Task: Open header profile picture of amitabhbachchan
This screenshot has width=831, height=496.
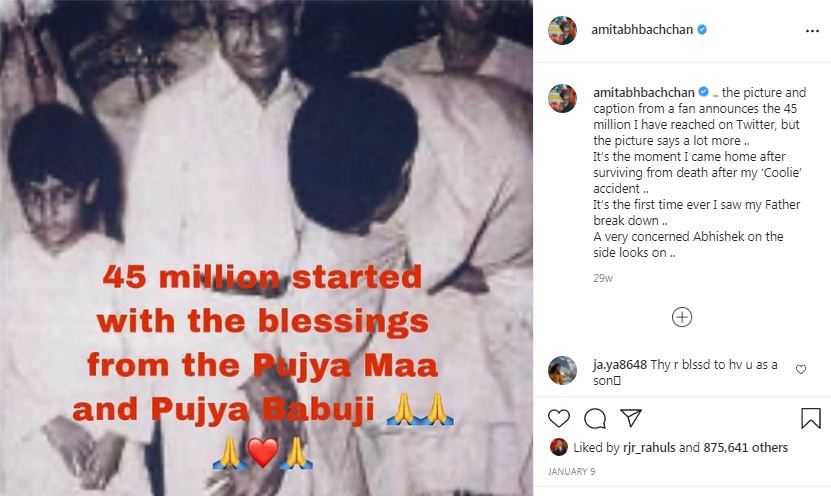Action: point(562,30)
